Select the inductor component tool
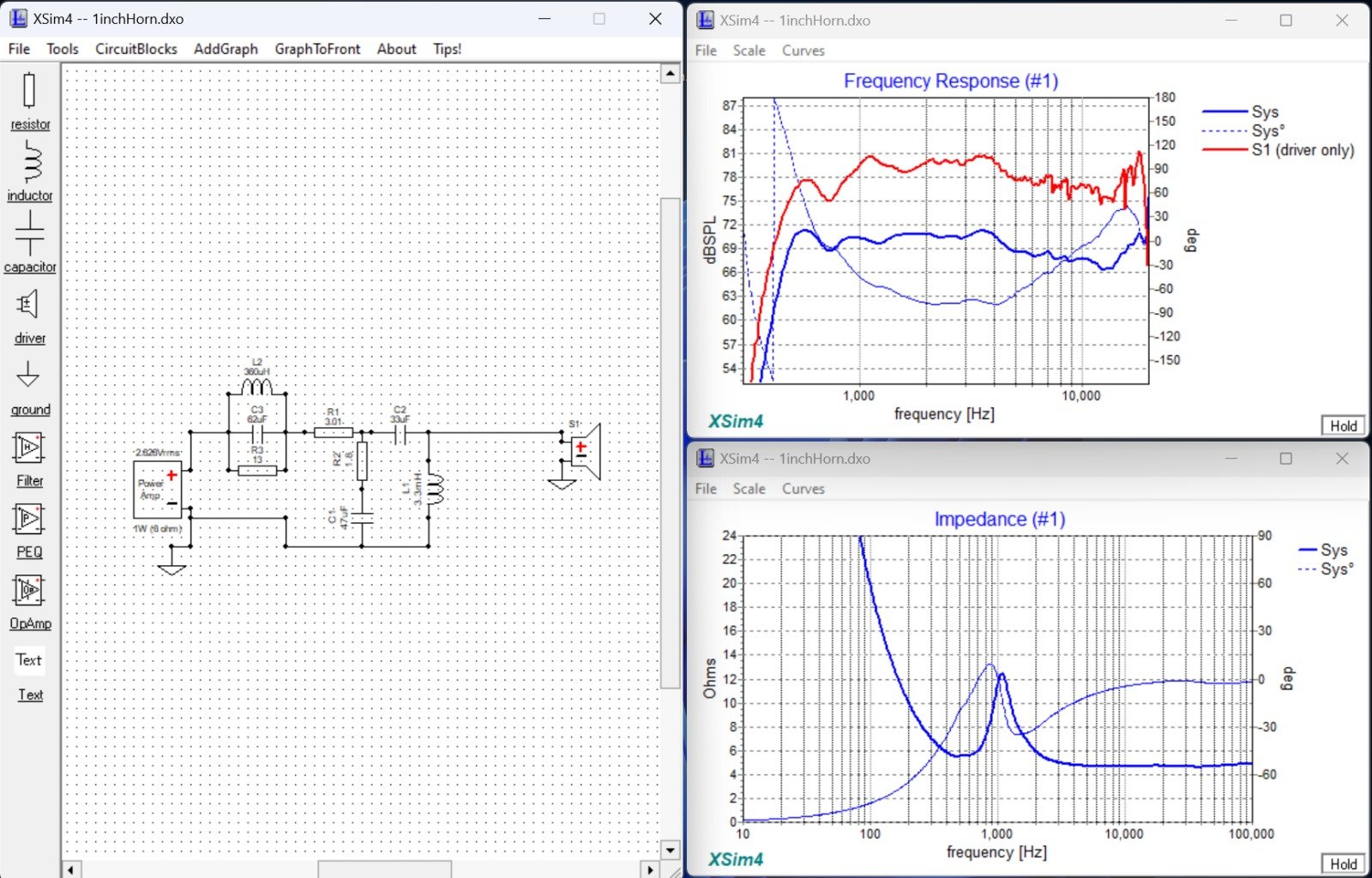The height and width of the screenshot is (878, 1372). tap(30, 173)
